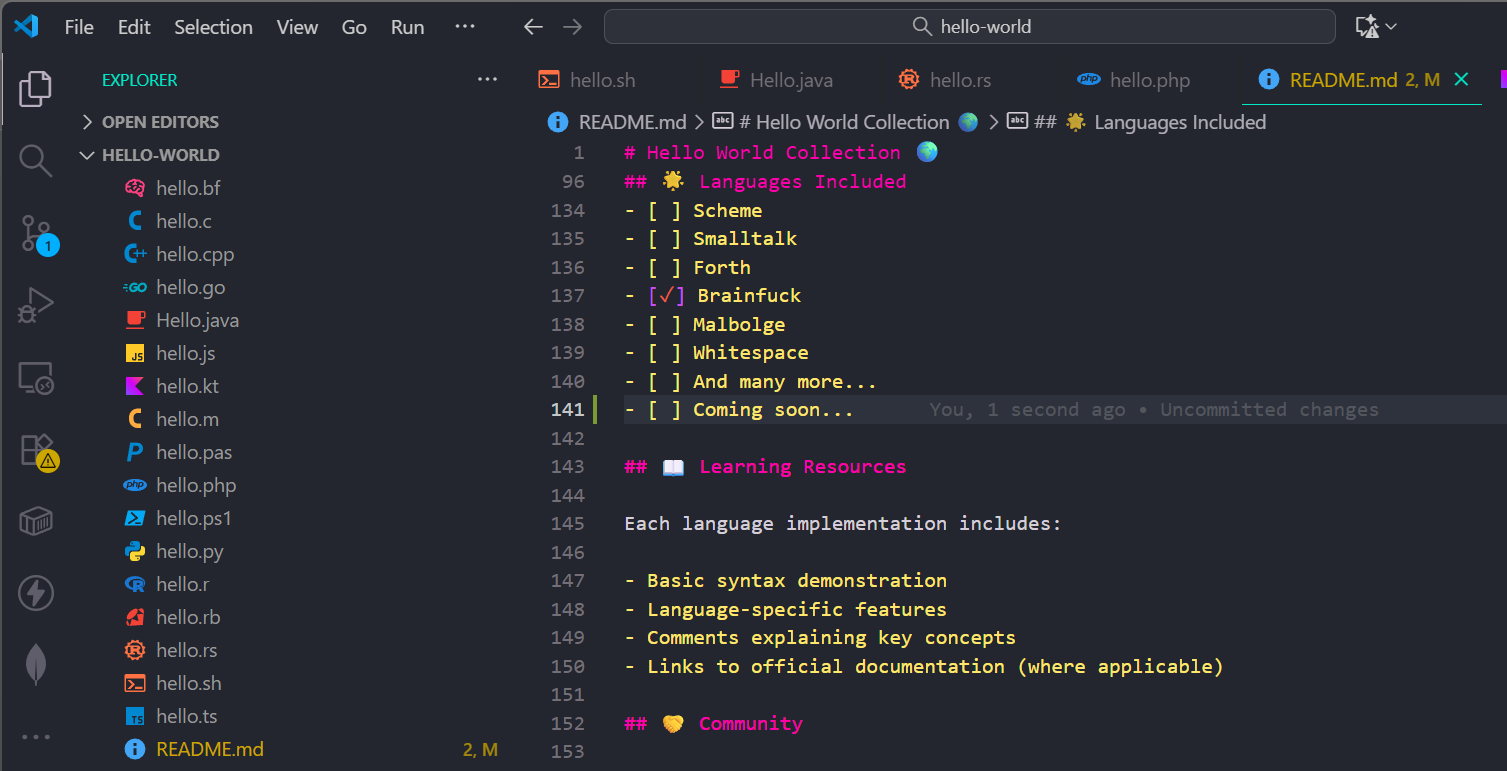Image resolution: width=1507 pixels, height=771 pixels.
Task: Close the README.md editor tab
Action: pos(1461,80)
